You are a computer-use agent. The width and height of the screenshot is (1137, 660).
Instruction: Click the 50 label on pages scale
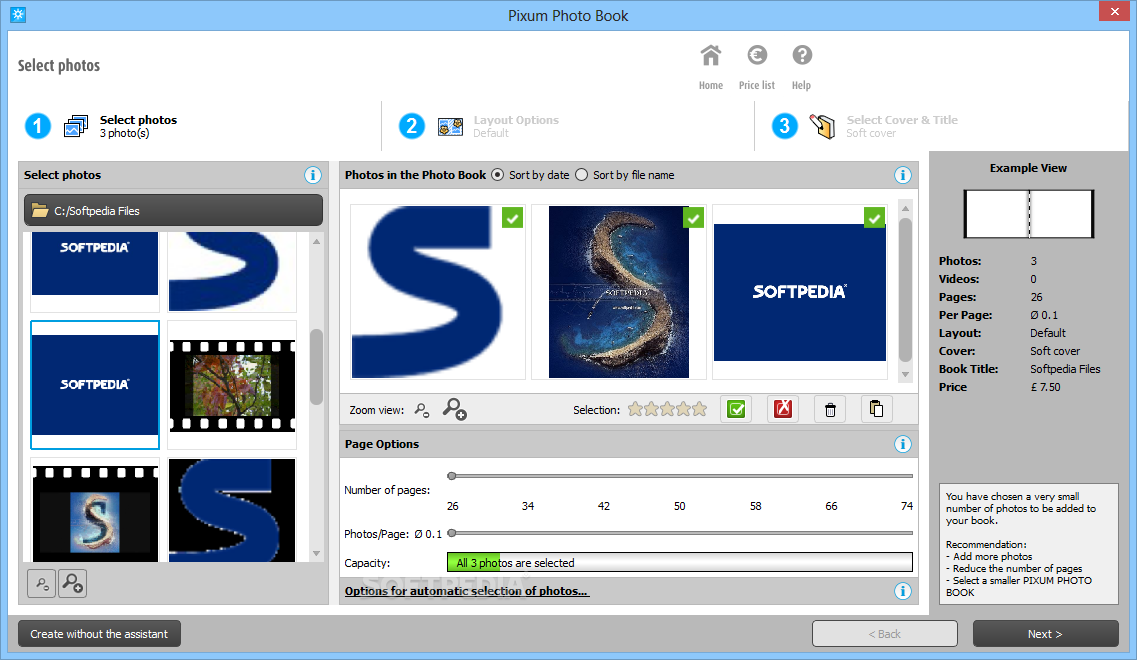(679, 506)
